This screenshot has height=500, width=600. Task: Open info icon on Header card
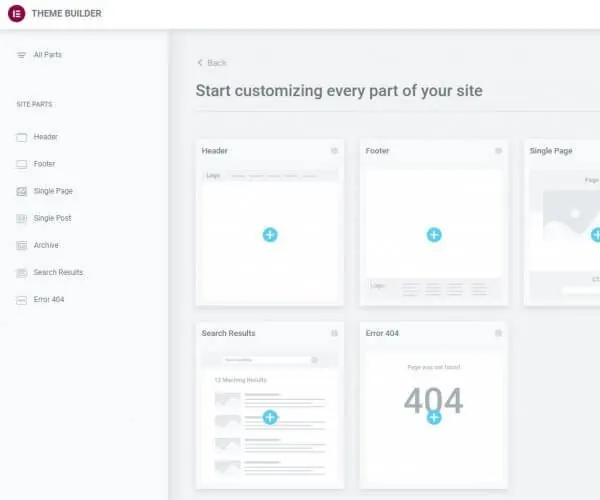pyautogui.click(x=334, y=151)
